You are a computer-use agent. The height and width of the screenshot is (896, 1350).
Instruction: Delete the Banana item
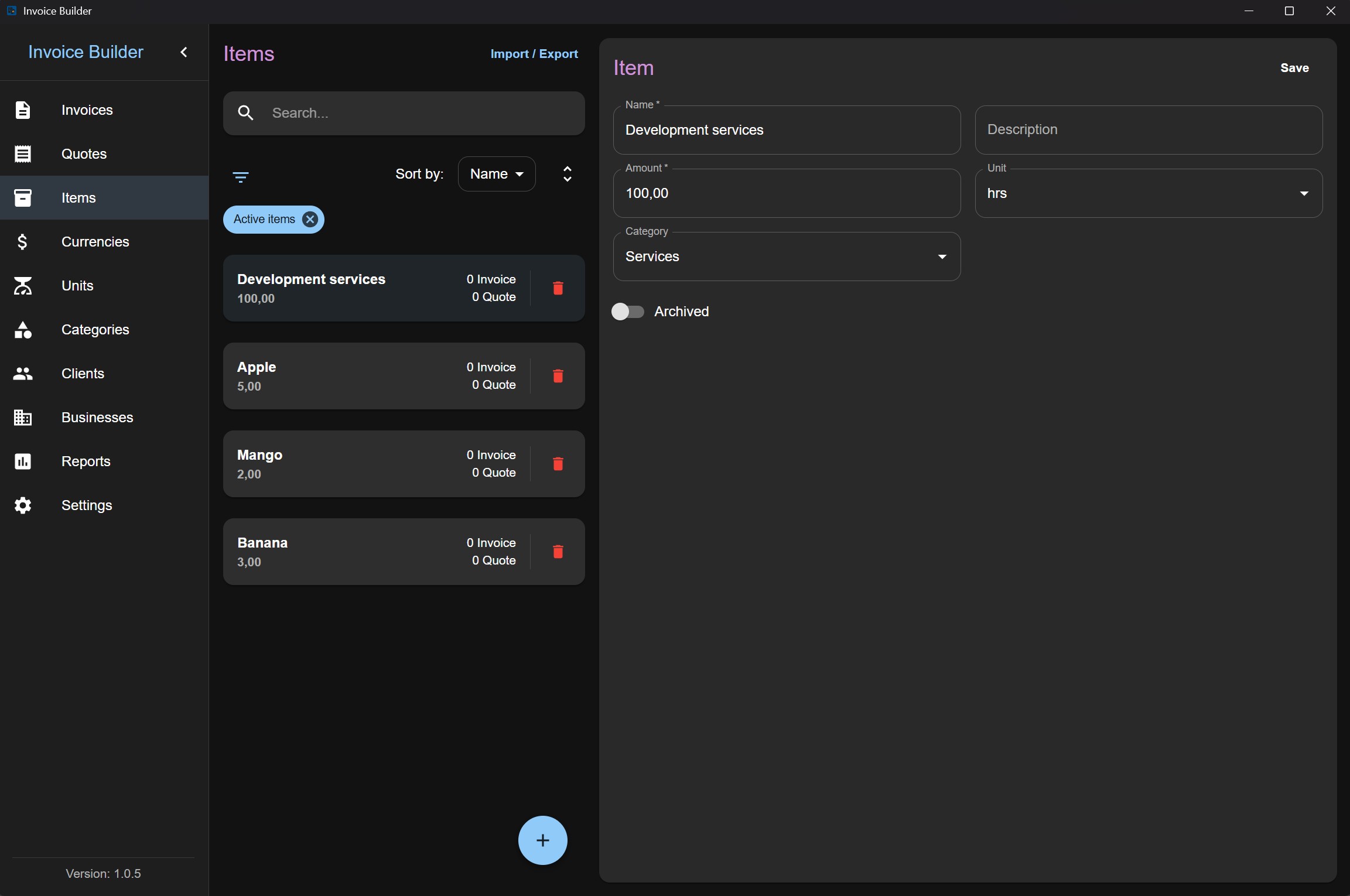(558, 552)
